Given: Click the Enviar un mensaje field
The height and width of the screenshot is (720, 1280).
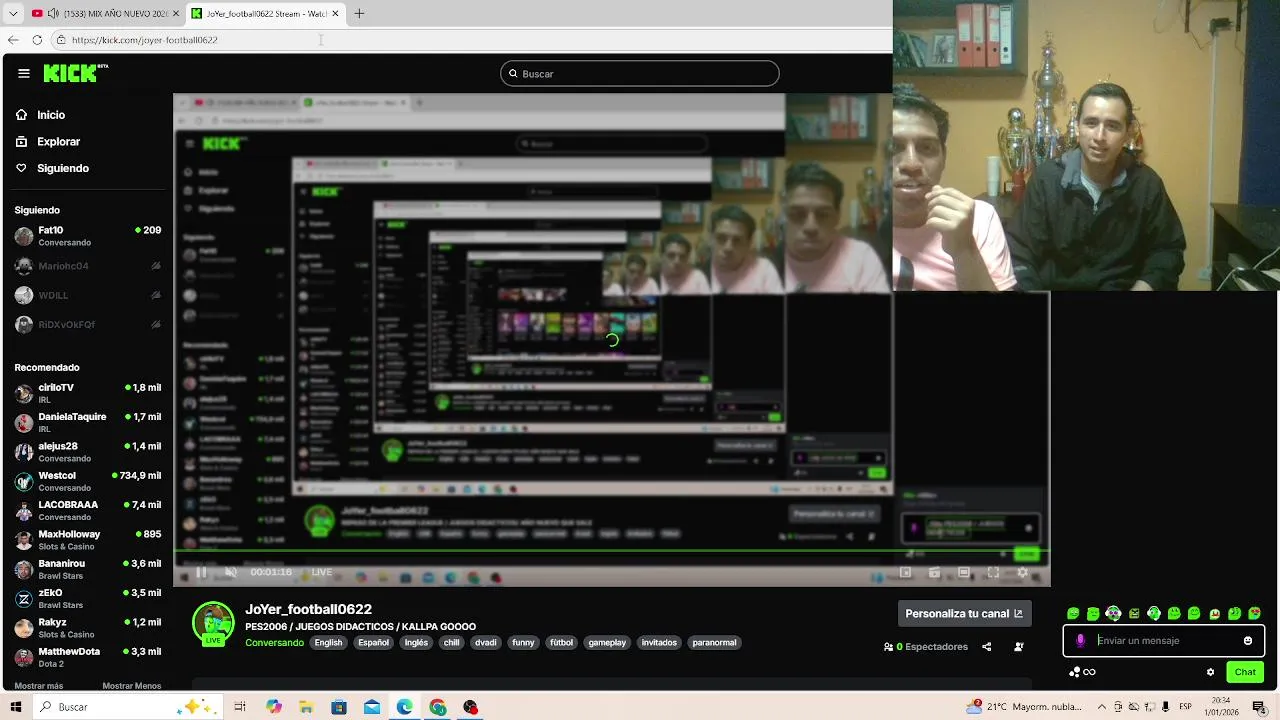Looking at the screenshot, I should (x=1165, y=641).
